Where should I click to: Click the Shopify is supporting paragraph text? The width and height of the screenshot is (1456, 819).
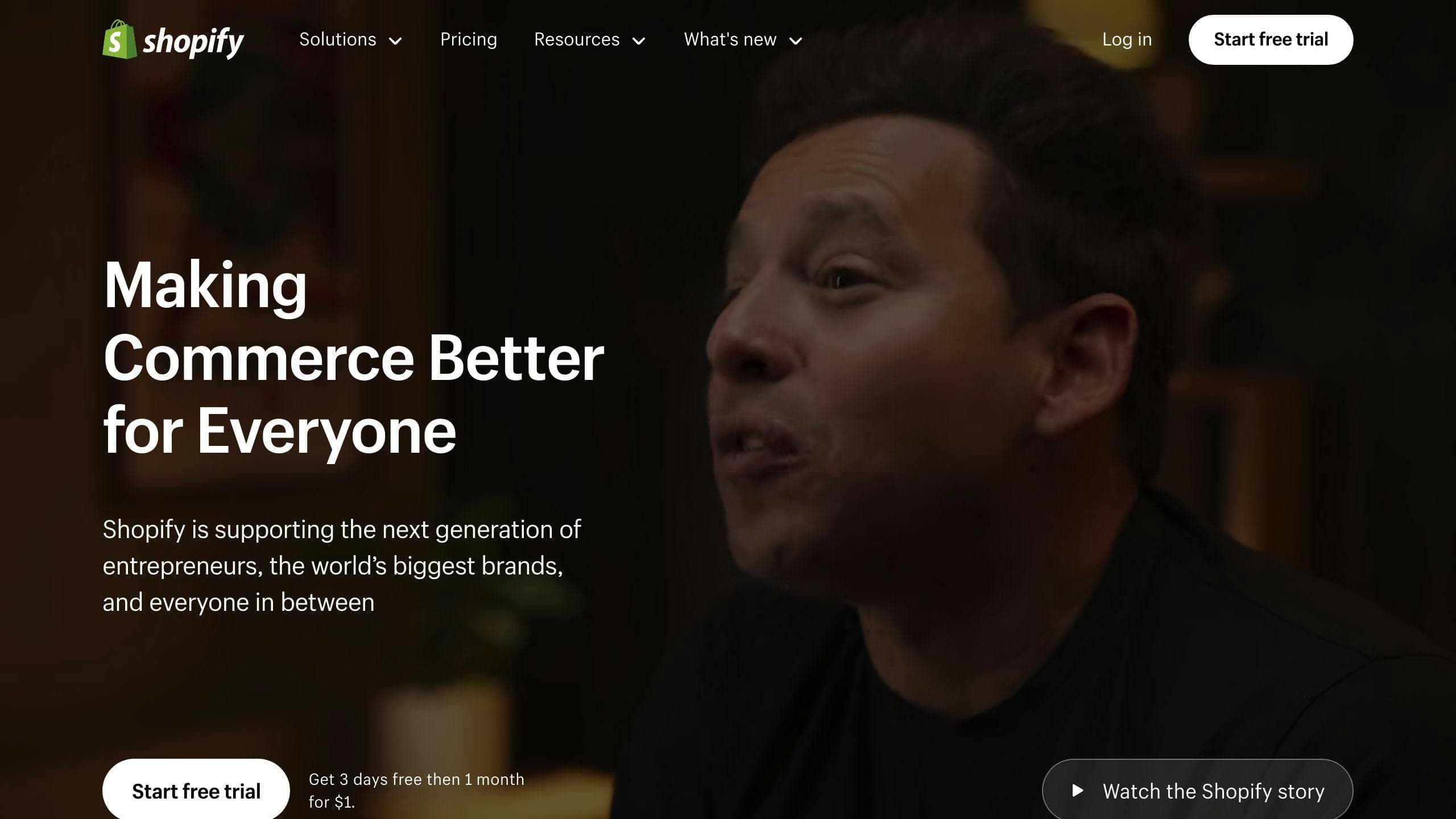341,565
